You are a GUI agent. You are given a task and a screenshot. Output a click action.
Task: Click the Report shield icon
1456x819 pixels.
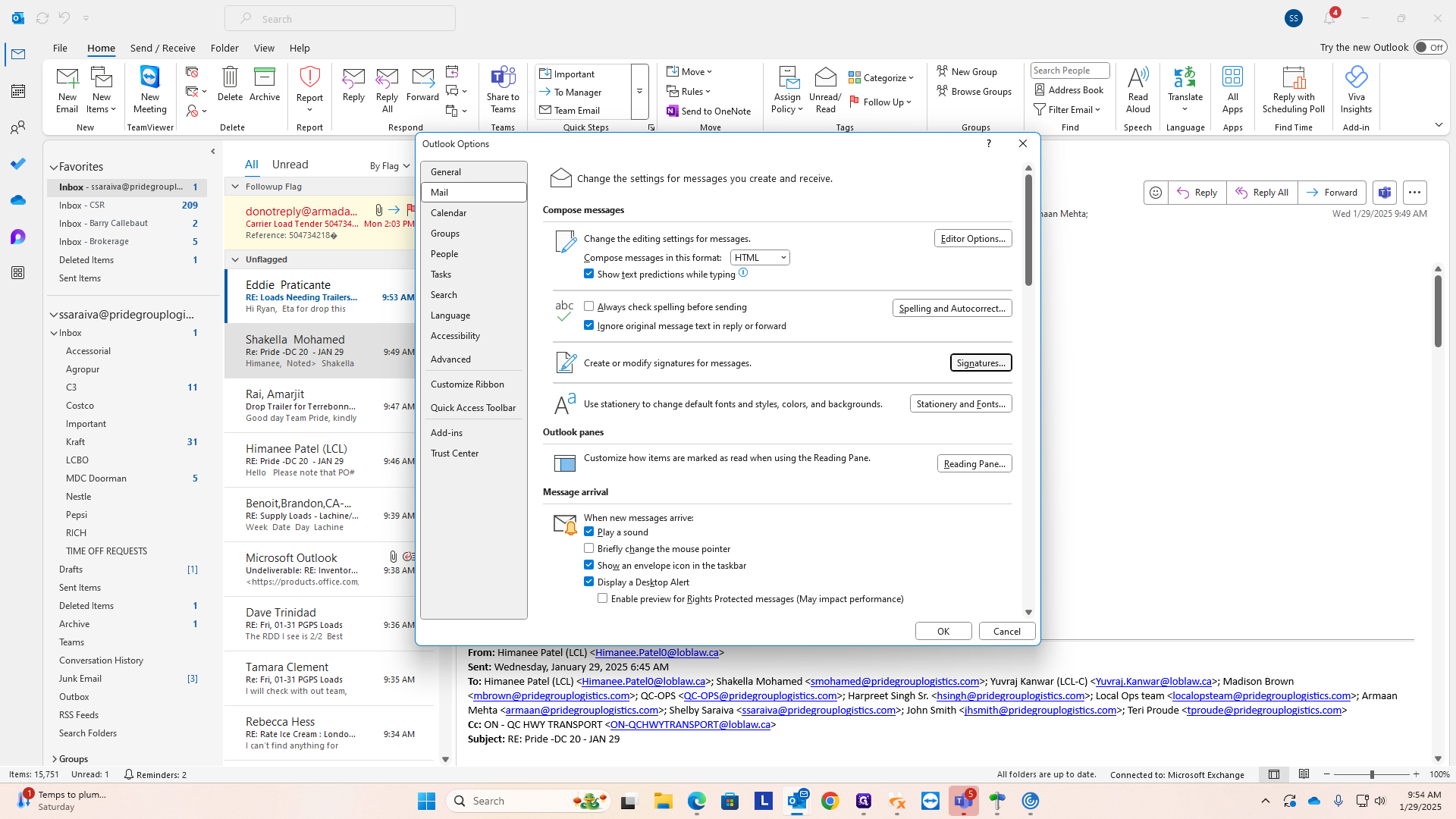point(309,89)
